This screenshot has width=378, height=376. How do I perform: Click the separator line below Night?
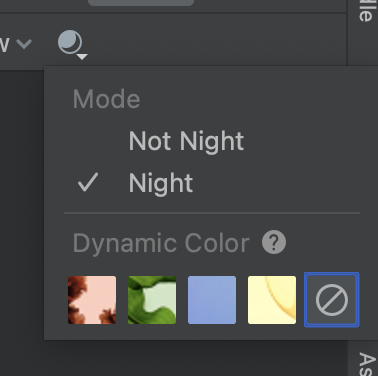click(212, 212)
